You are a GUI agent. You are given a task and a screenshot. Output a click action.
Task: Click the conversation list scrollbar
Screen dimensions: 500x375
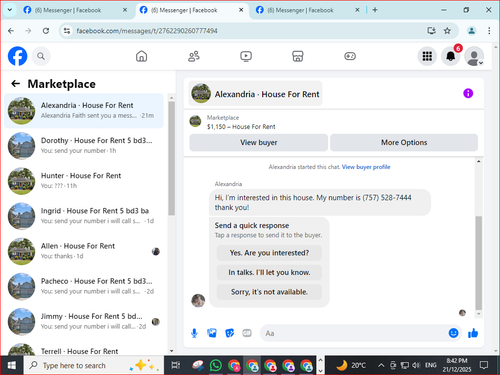click(171, 158)
